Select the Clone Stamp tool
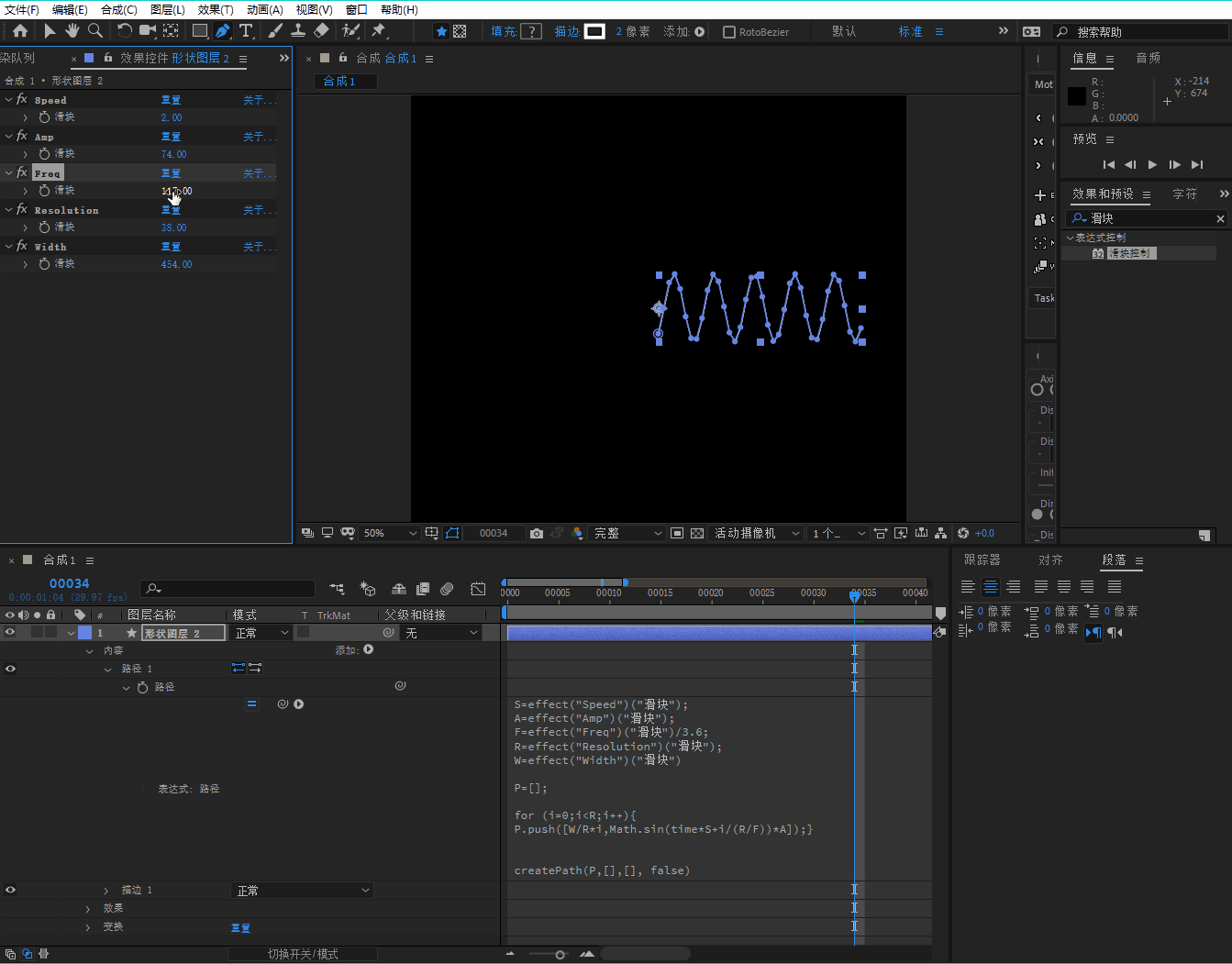Screen dimensions: 1232x964 click(x=298, y=31)
